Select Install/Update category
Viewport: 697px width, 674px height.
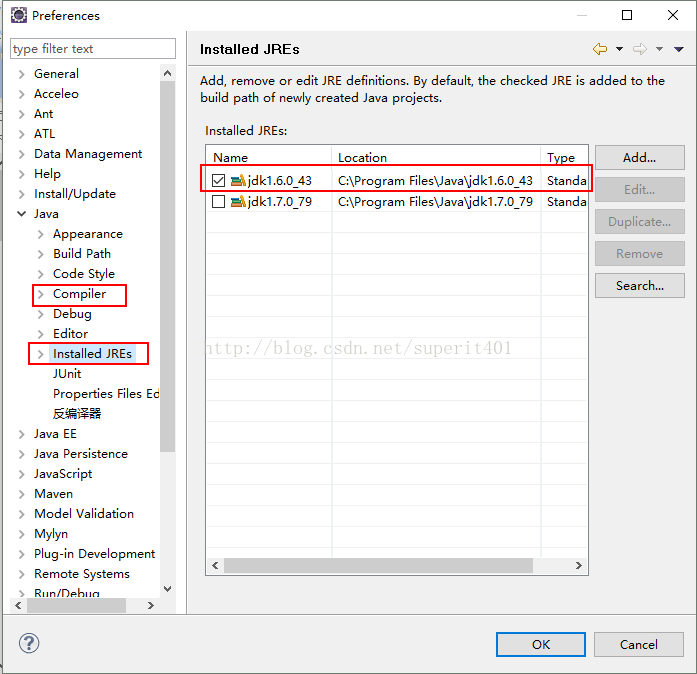75,194
